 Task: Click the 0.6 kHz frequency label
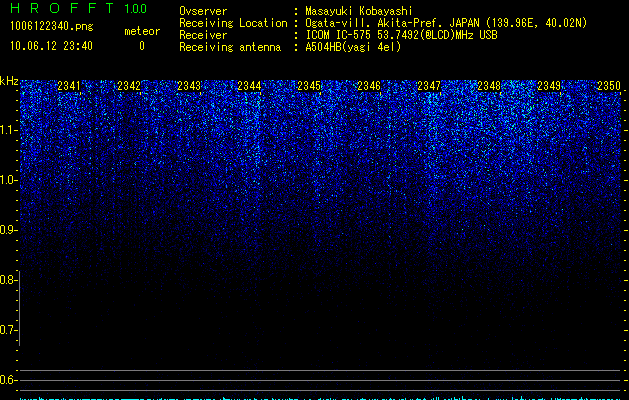point(9,380)
